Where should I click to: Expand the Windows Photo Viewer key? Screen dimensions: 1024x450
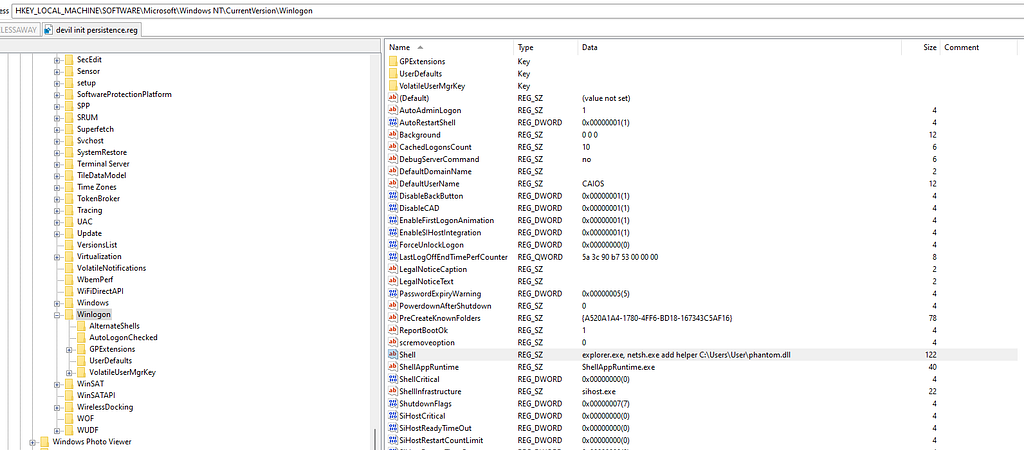[33, 442]
